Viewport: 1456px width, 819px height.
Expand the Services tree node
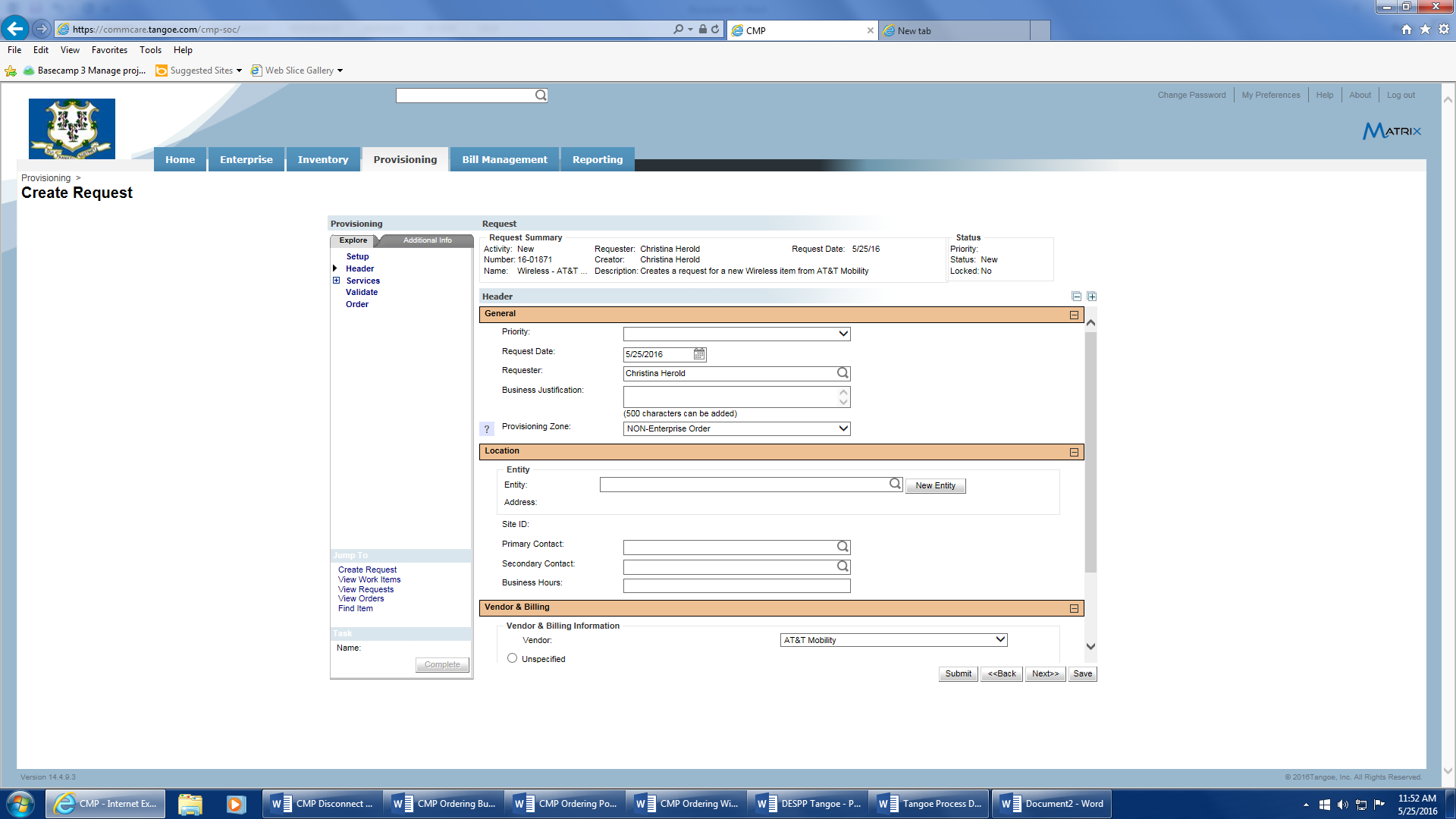pos(336,281)
